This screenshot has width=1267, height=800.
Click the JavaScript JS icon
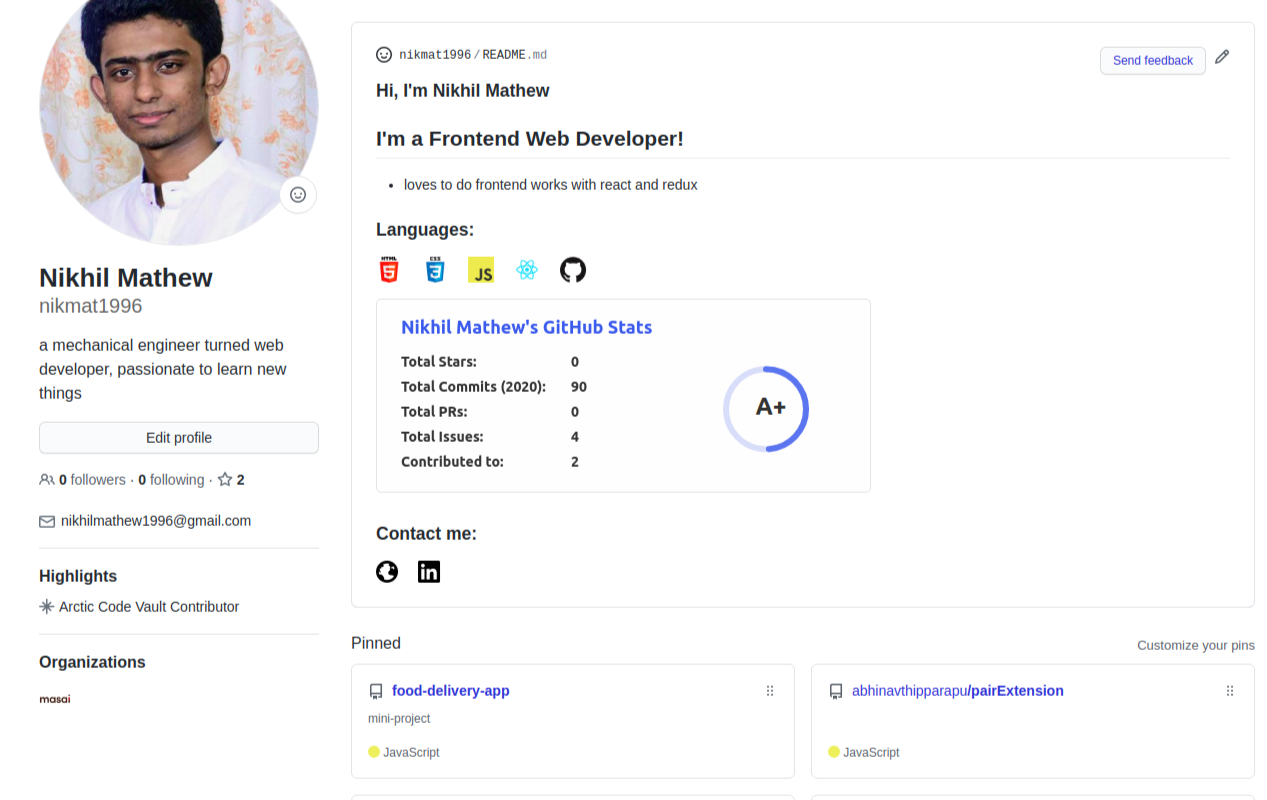(x=481, y=270)
